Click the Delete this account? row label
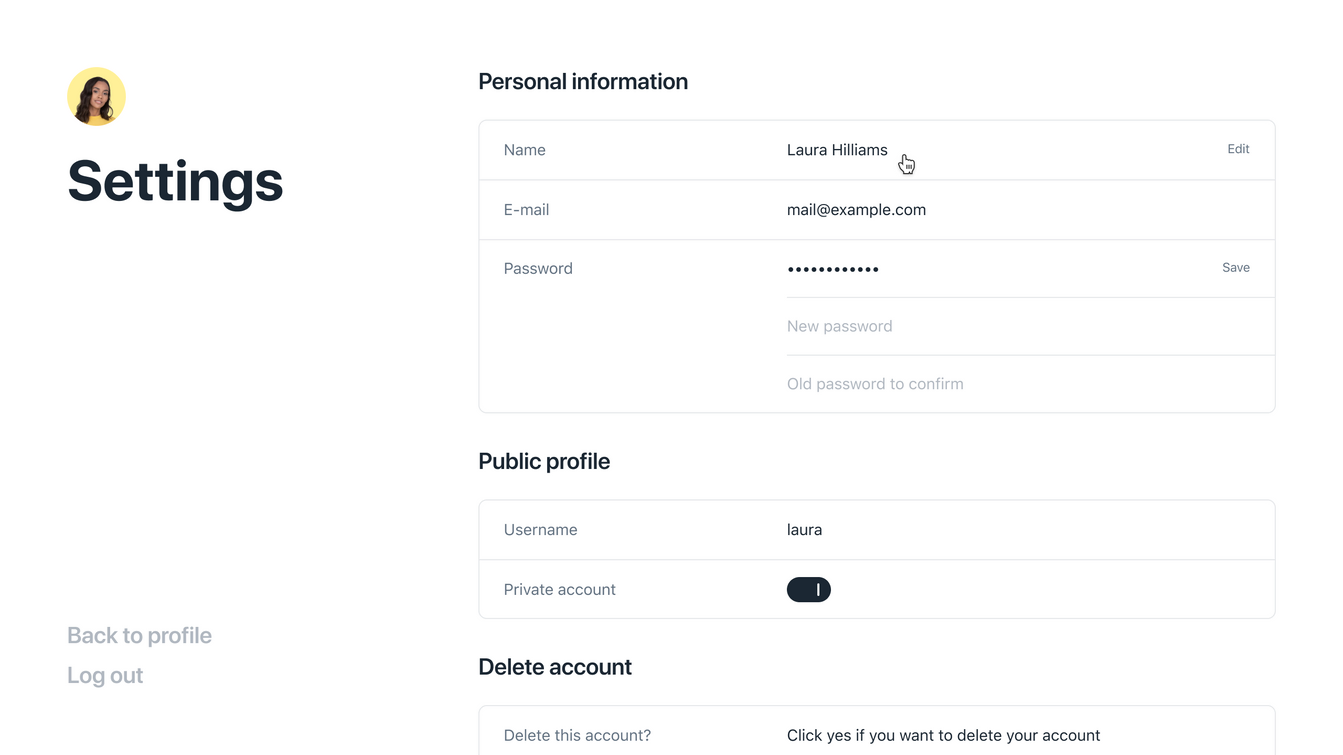This screenshot has height=755, width=1343. [577, 736]
